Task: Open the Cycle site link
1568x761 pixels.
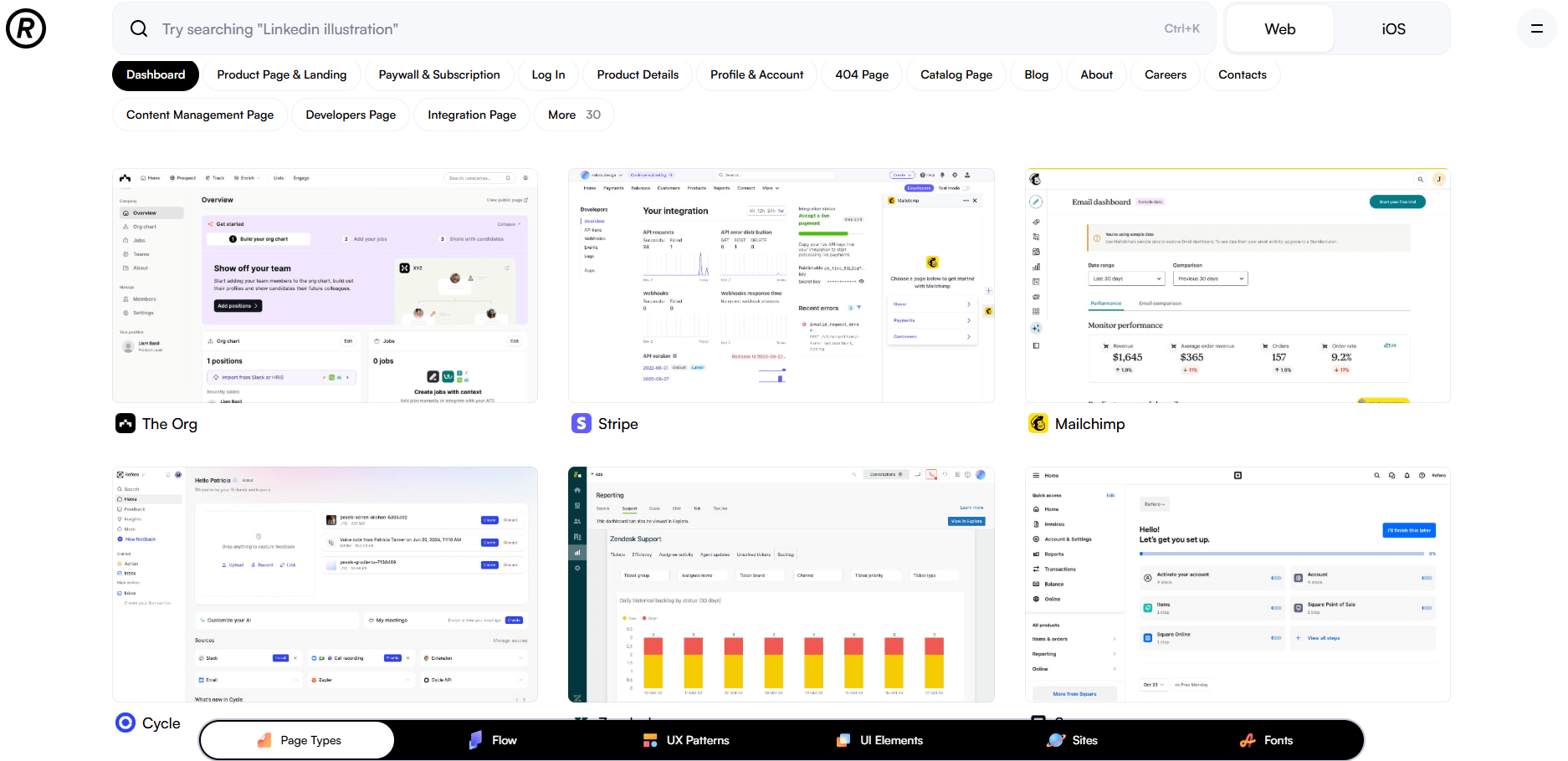Action: point(161,723)
